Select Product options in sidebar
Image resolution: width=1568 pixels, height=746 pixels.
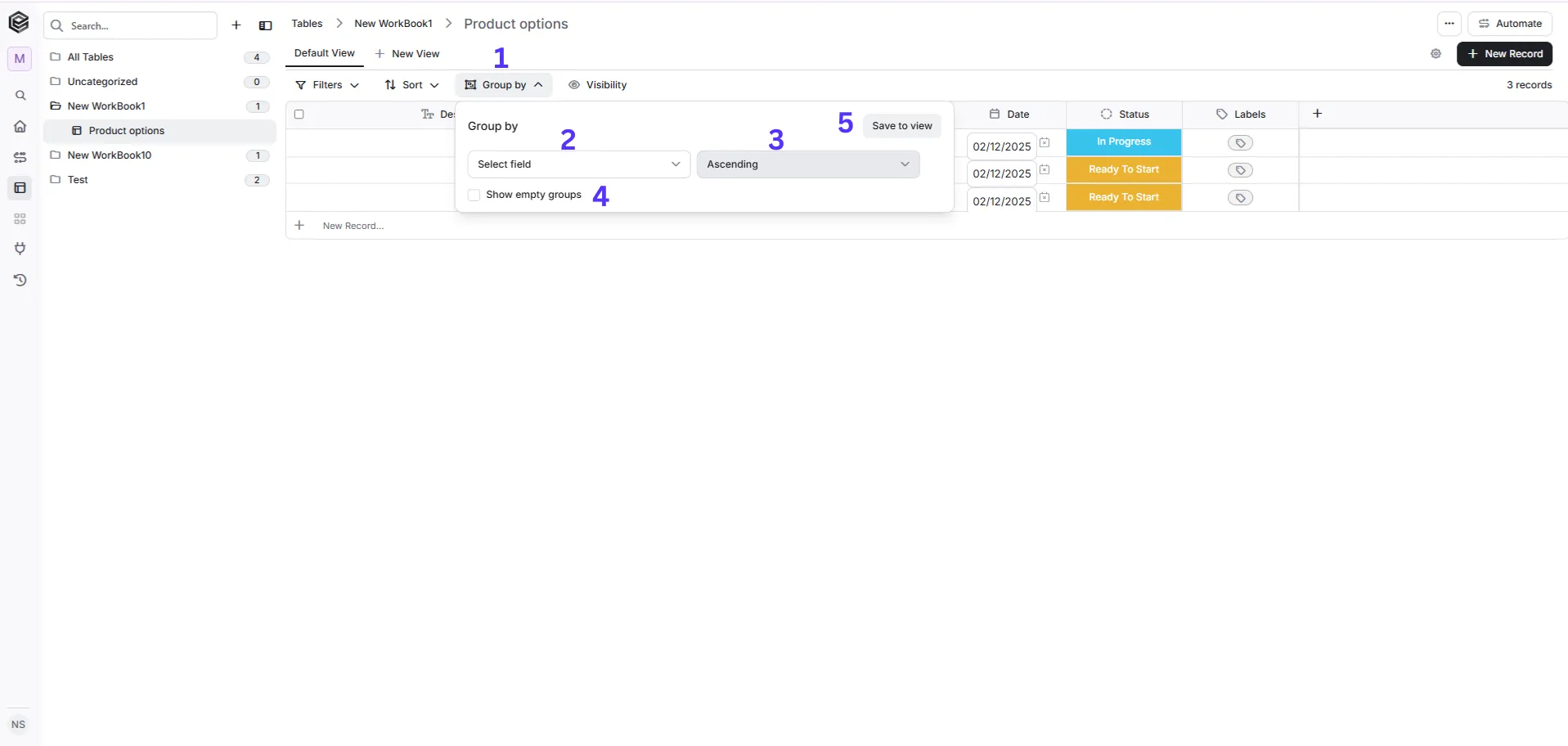[159, 131]
